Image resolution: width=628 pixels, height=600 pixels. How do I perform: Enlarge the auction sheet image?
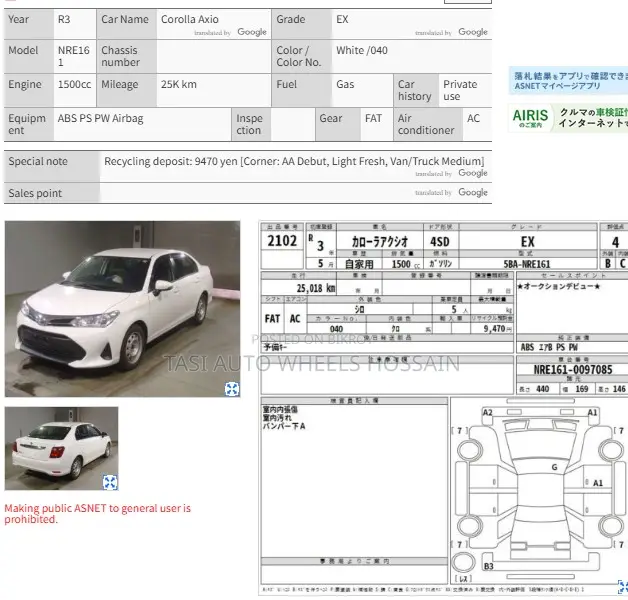pos(624,586)
